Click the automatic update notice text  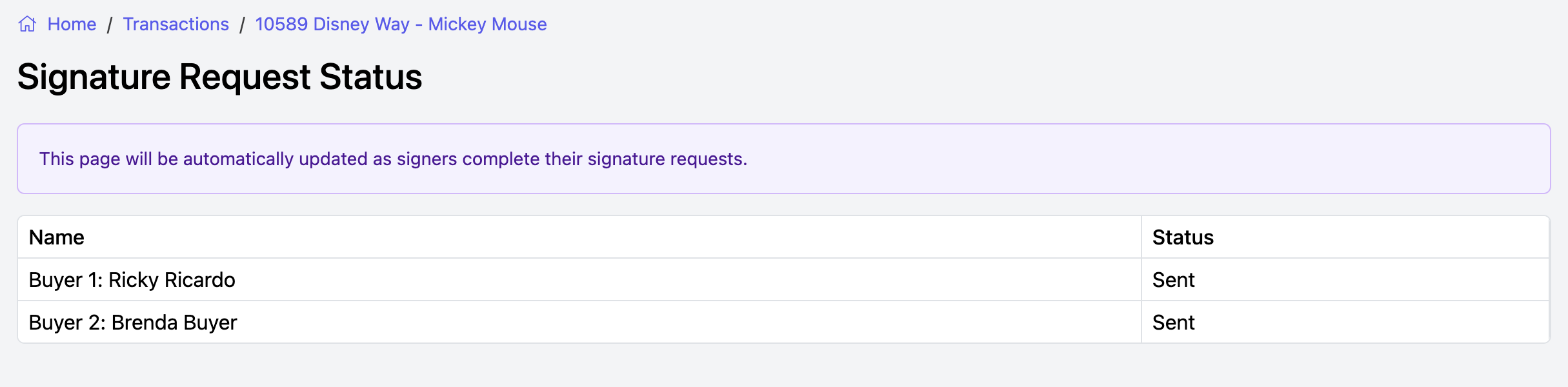point(393,159)
